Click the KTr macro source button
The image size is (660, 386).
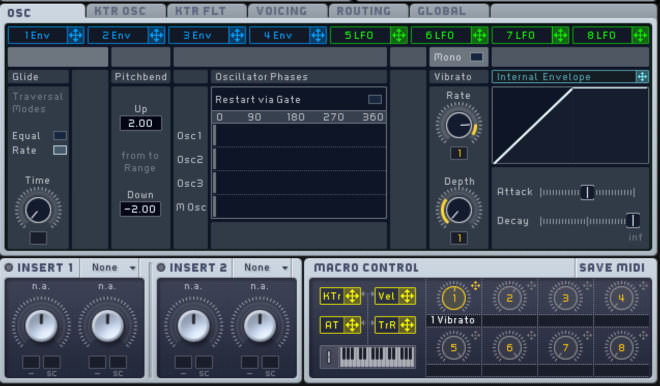(340, 296)
